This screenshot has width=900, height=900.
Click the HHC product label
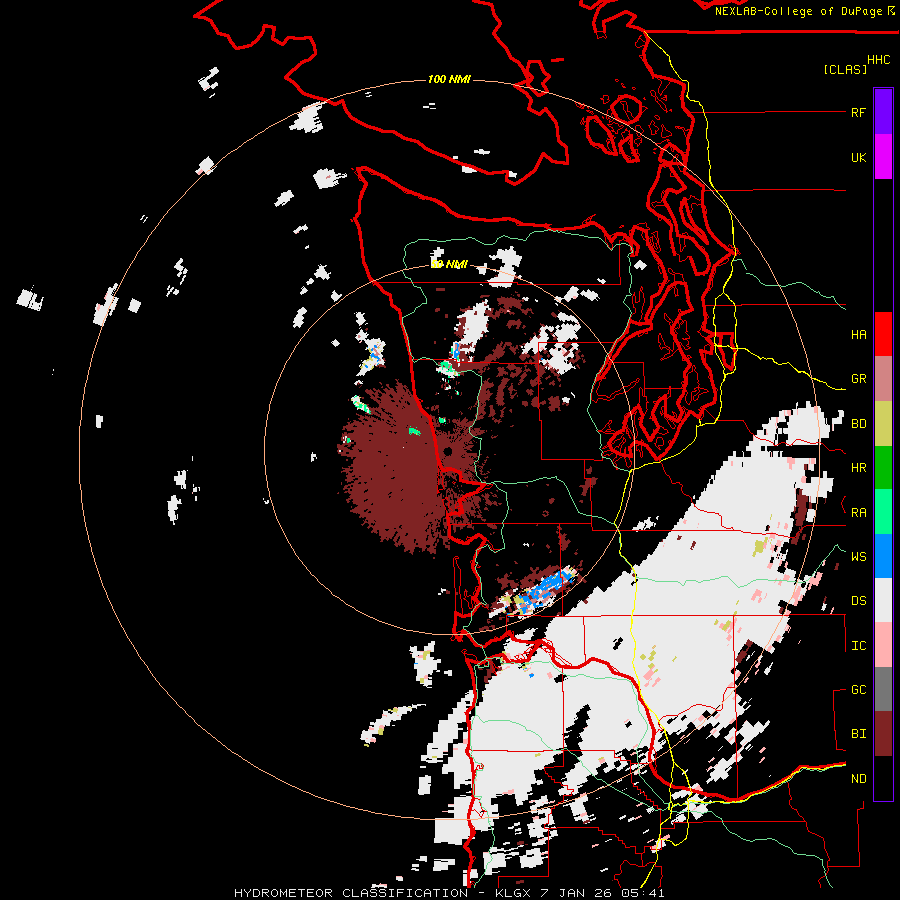coord(878,60)
